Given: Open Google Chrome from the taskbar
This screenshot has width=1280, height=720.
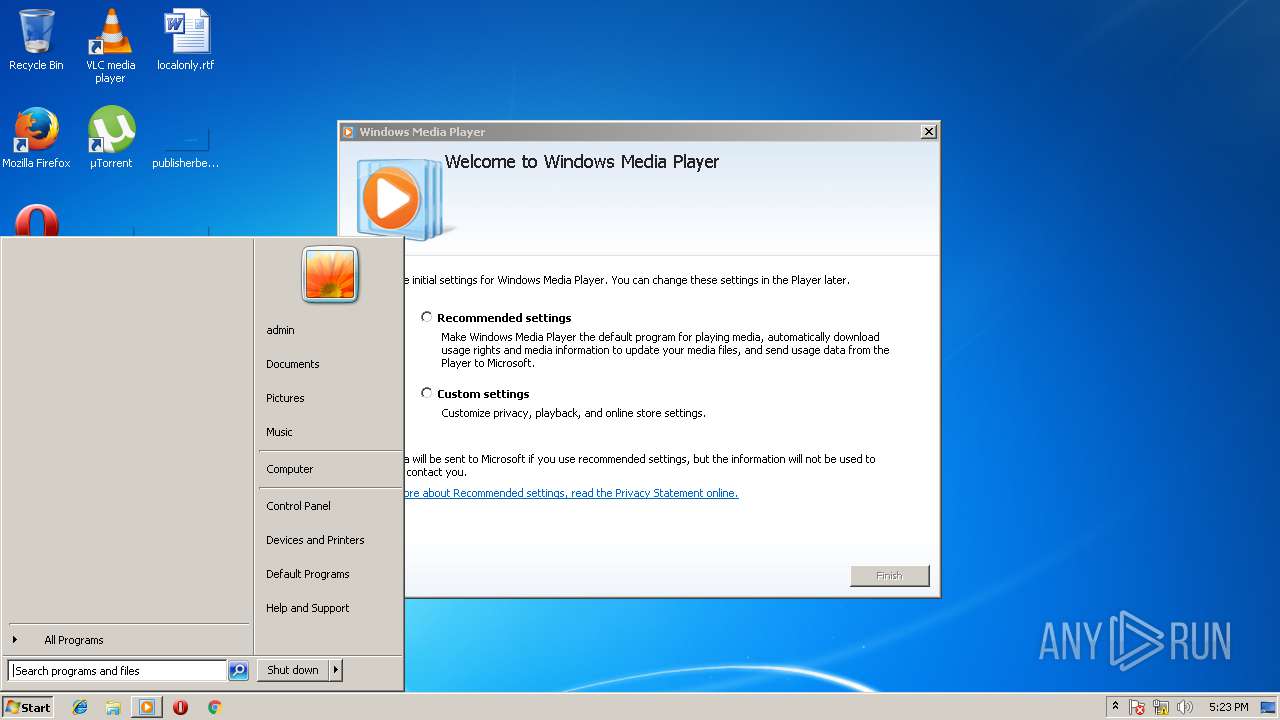Looking at the screenshot, I should pos(214,707).
